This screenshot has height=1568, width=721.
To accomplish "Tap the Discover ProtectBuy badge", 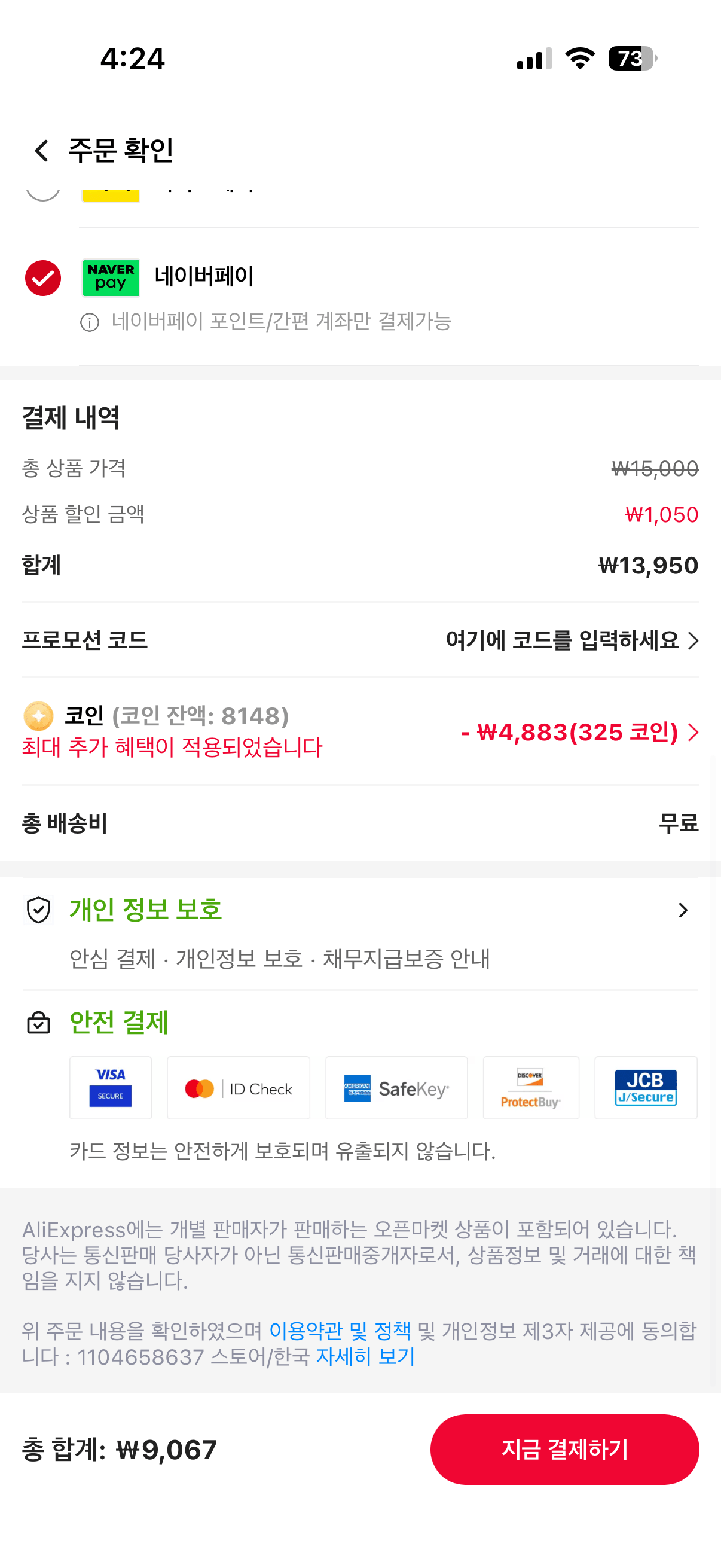I will click(x=530, y=1088).
